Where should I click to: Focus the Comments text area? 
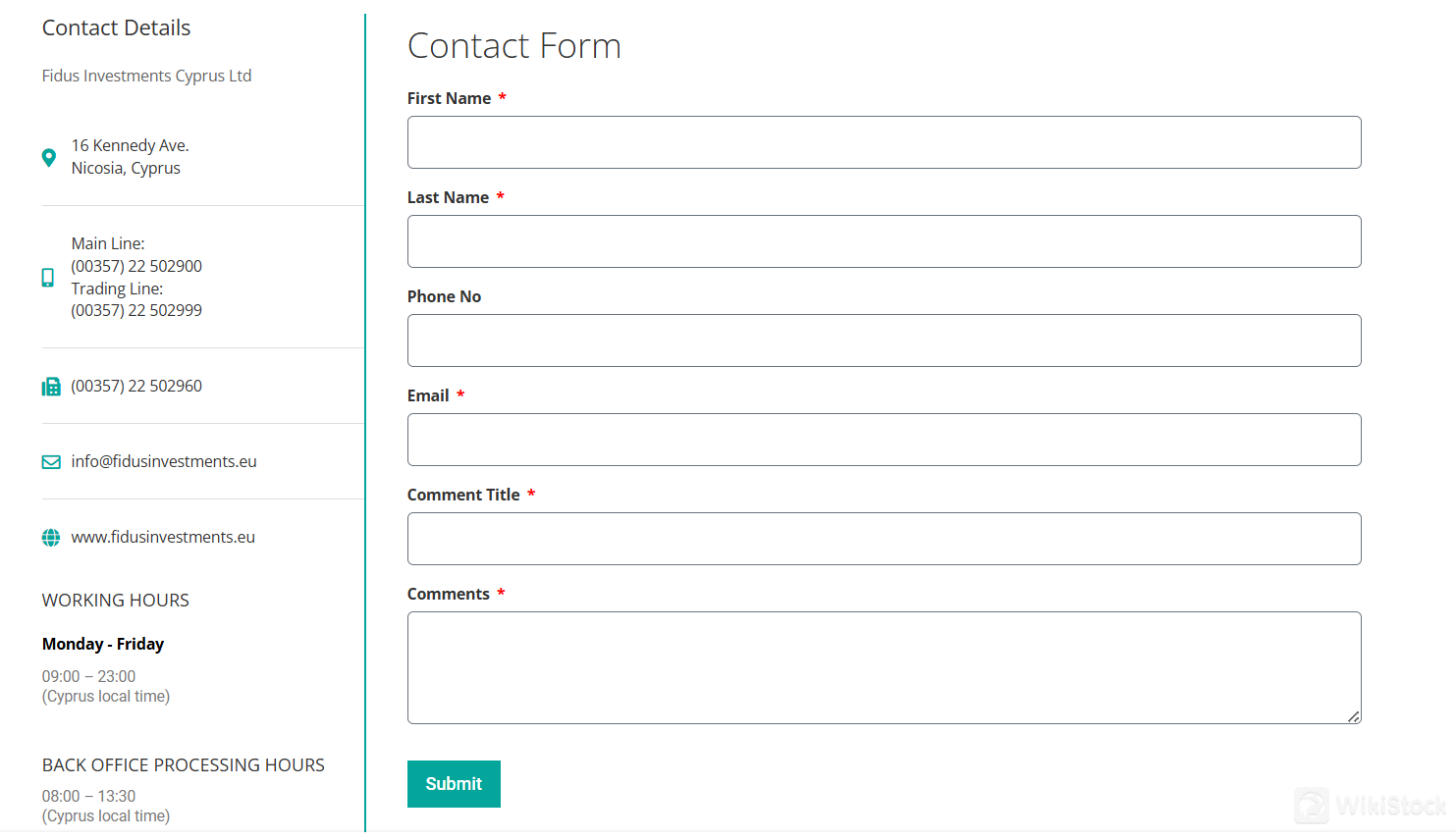[x=884, y=667]
